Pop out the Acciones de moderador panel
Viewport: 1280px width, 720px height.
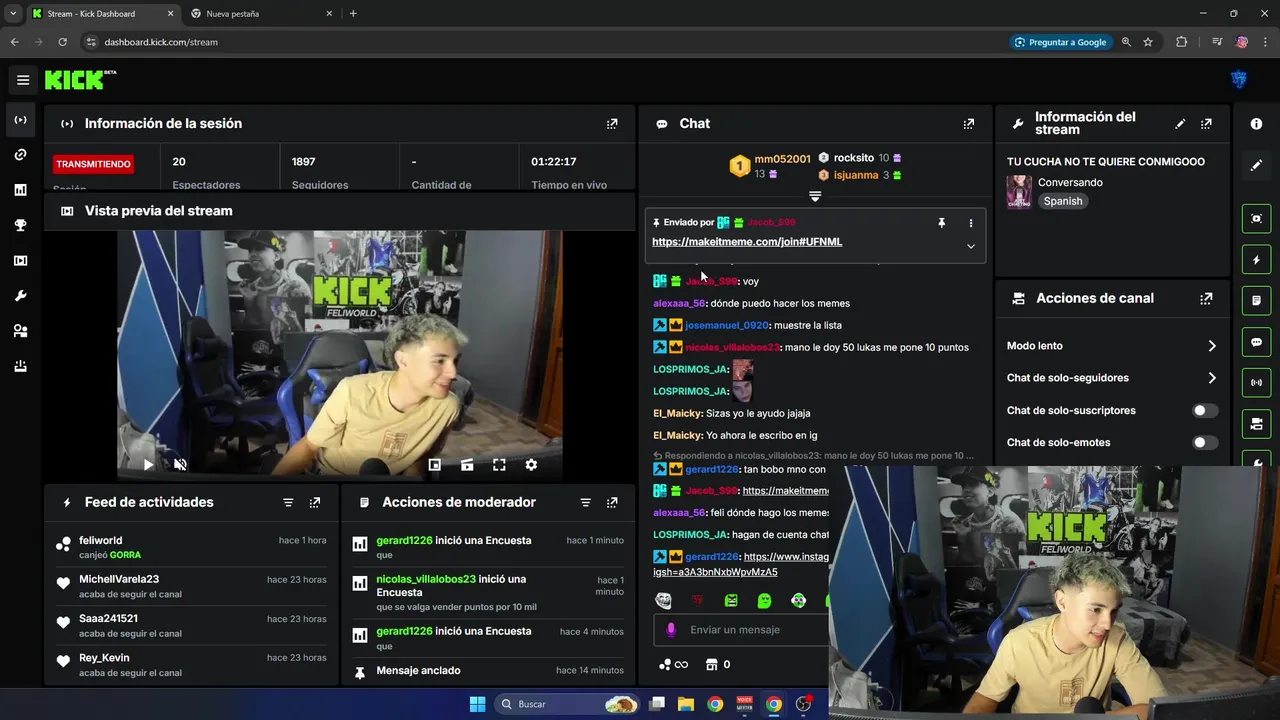612,502
